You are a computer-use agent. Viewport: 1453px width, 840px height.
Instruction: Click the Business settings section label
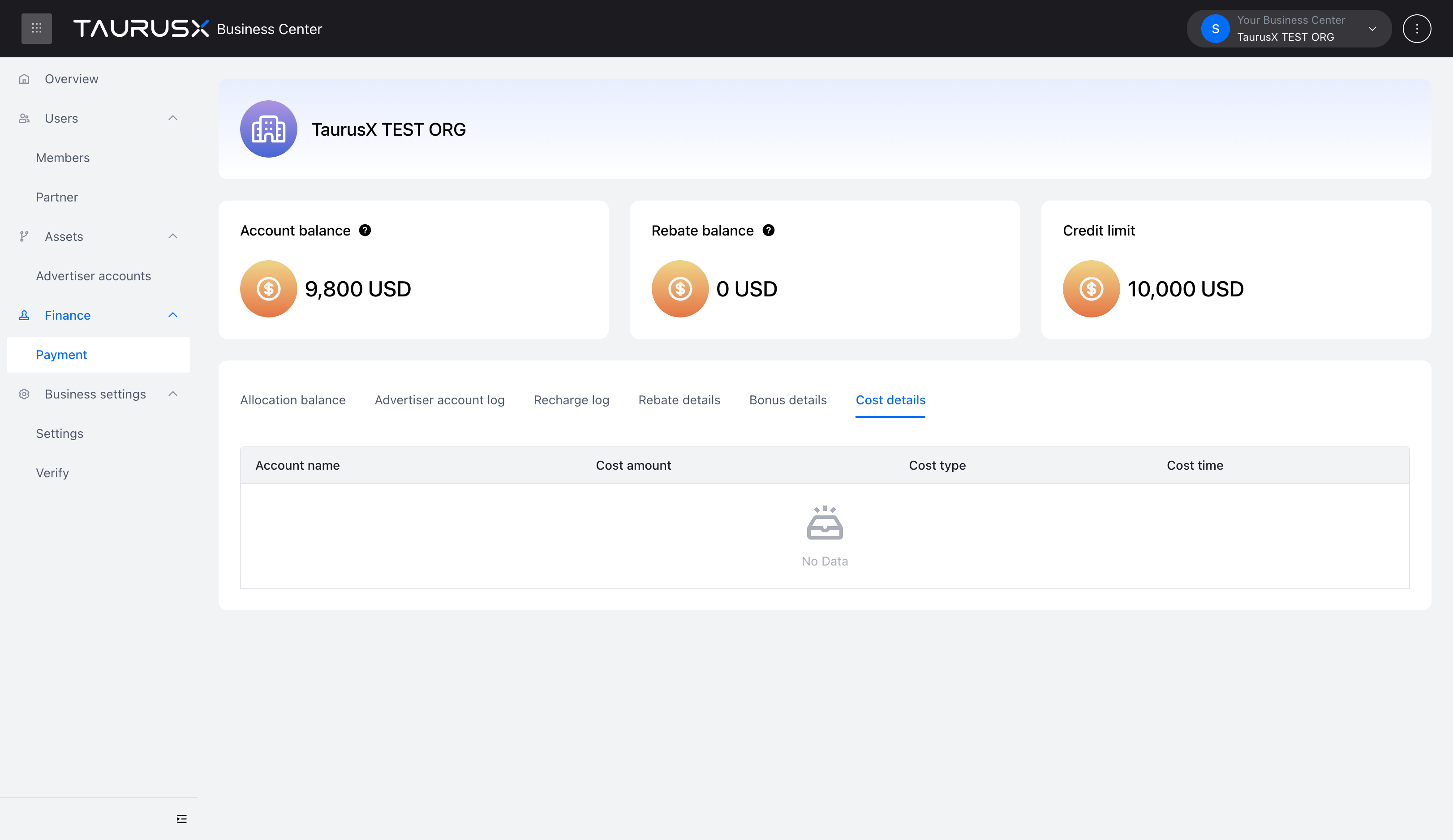click(x=95, y=394)
